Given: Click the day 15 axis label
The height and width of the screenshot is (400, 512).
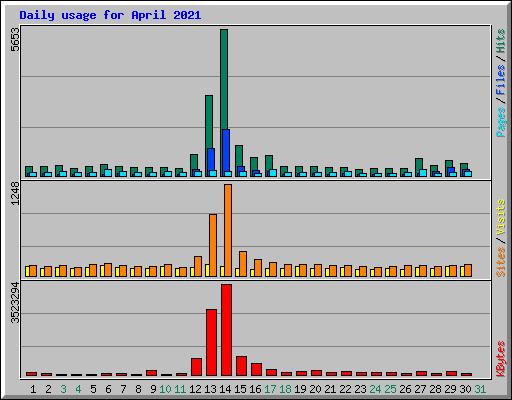Looking at the screenshot, I should click(240, 389).
